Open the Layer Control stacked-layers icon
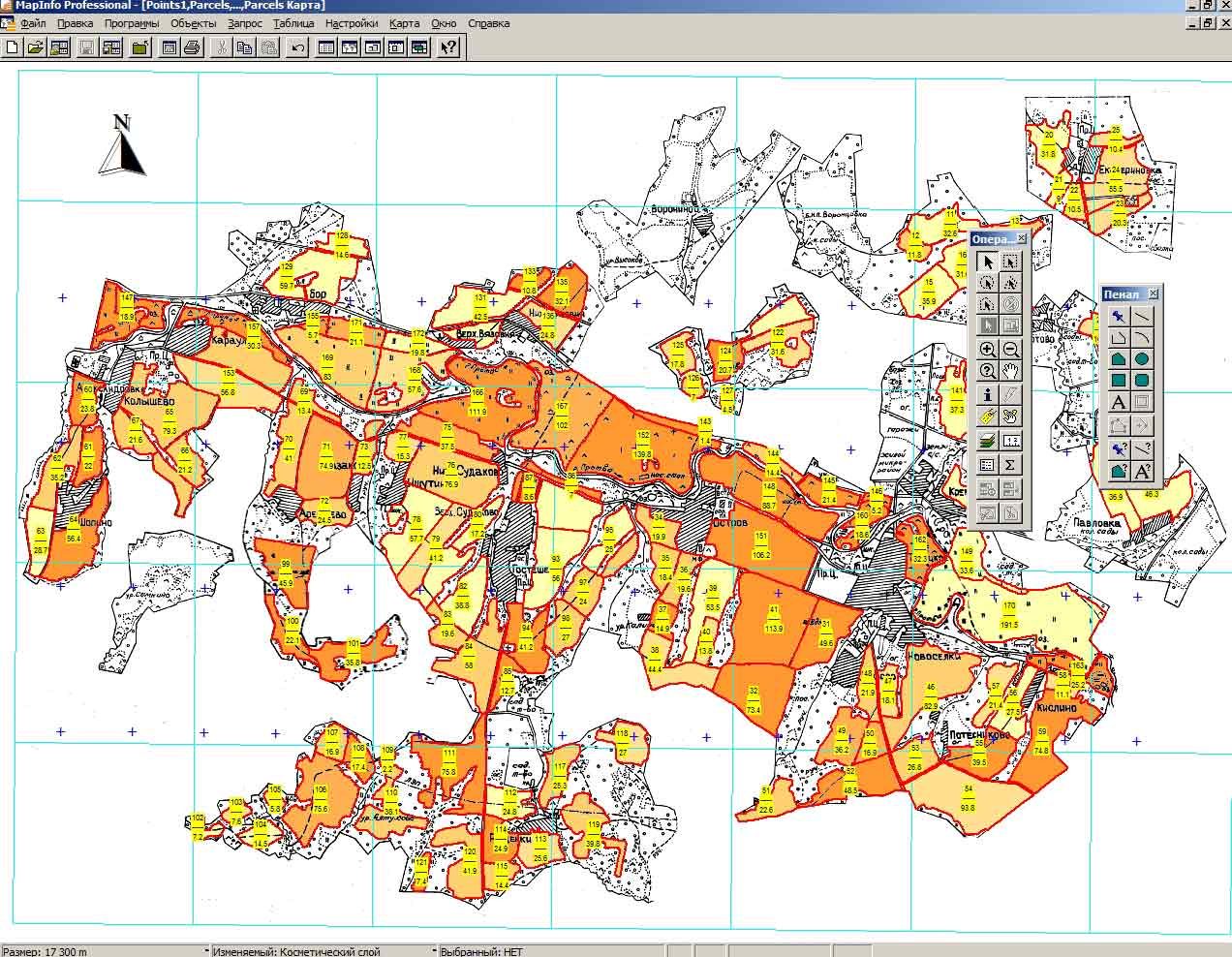Screen dimensions: 1232x957 [987, 441]
